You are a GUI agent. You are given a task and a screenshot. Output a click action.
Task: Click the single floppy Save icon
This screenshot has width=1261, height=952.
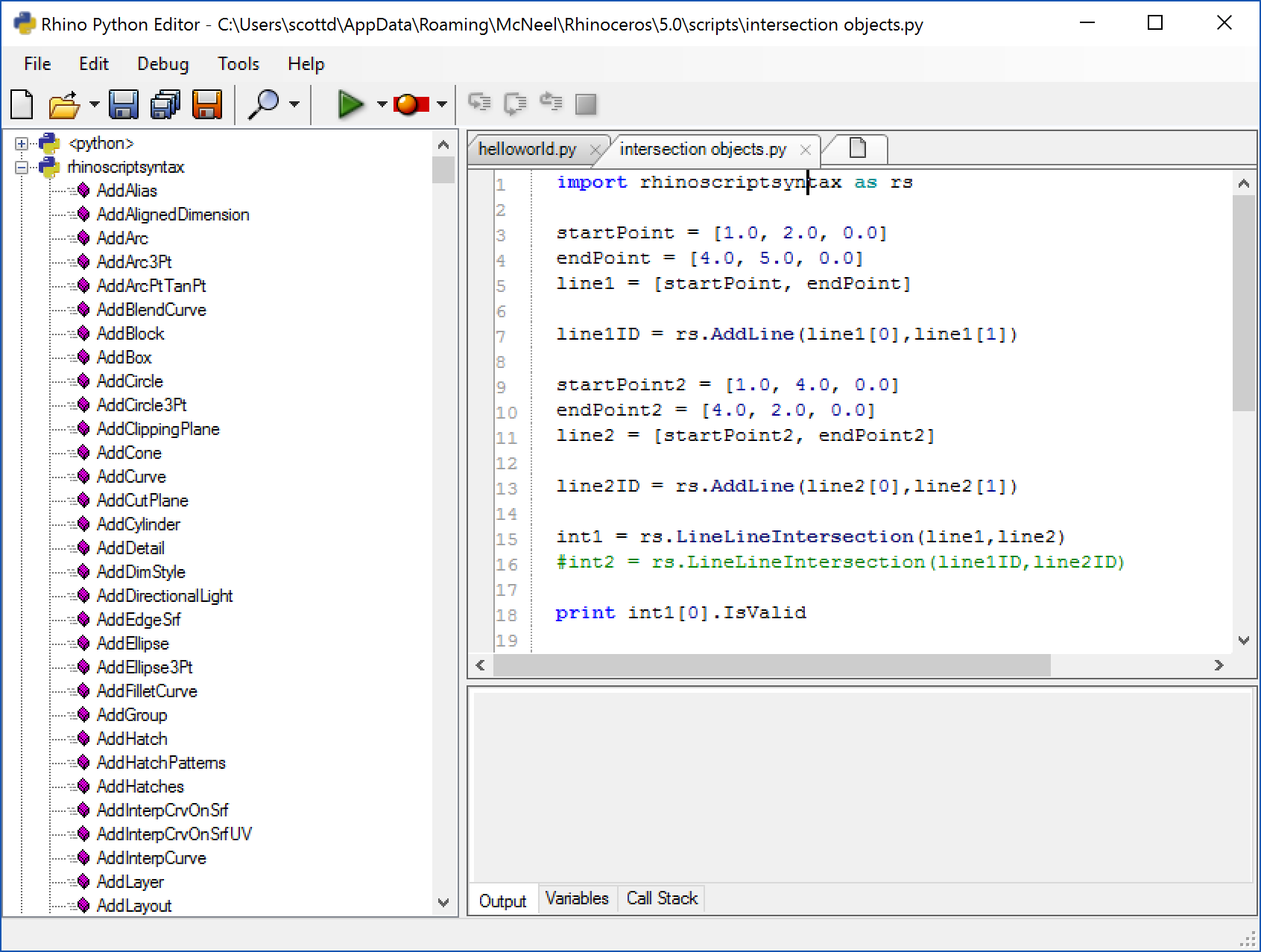tap(123, 104)
